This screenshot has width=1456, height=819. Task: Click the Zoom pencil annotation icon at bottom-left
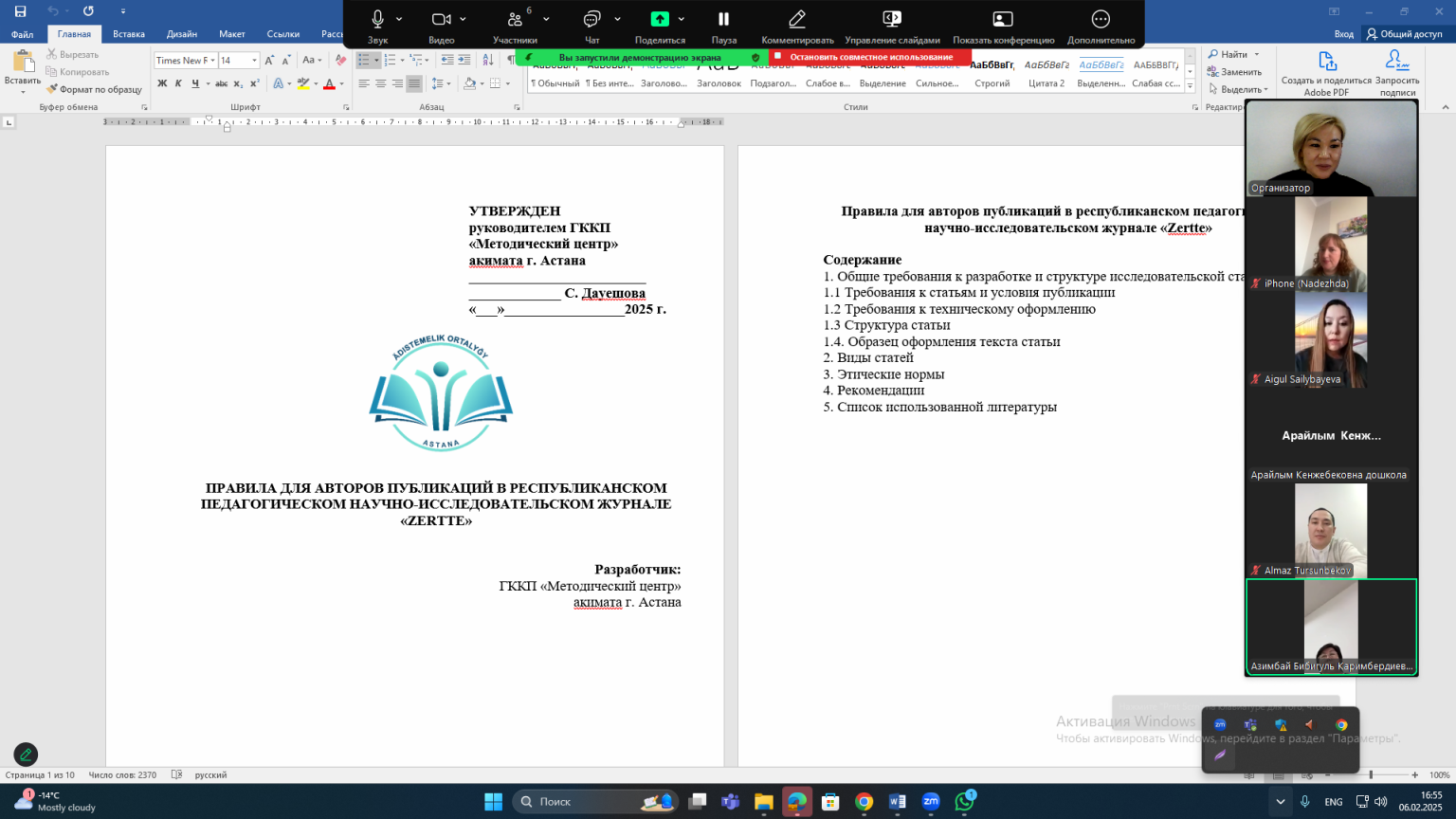pyautogui.click(x=26, y=755)
